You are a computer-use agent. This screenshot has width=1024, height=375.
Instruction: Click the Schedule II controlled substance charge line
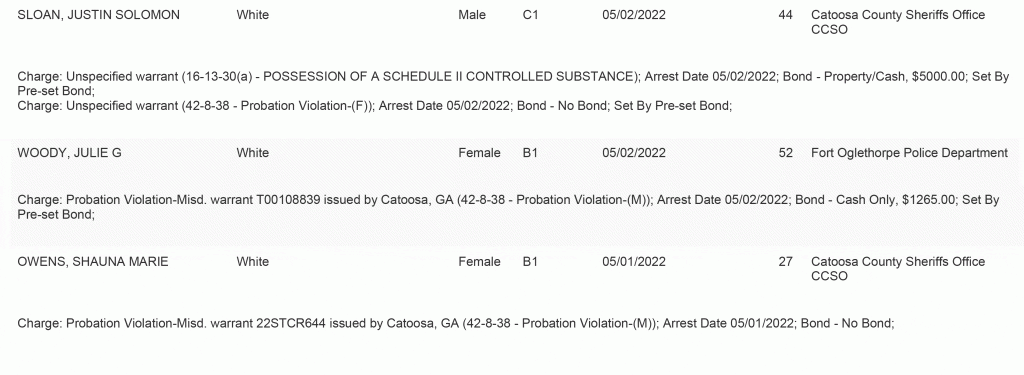coord(513,84)
